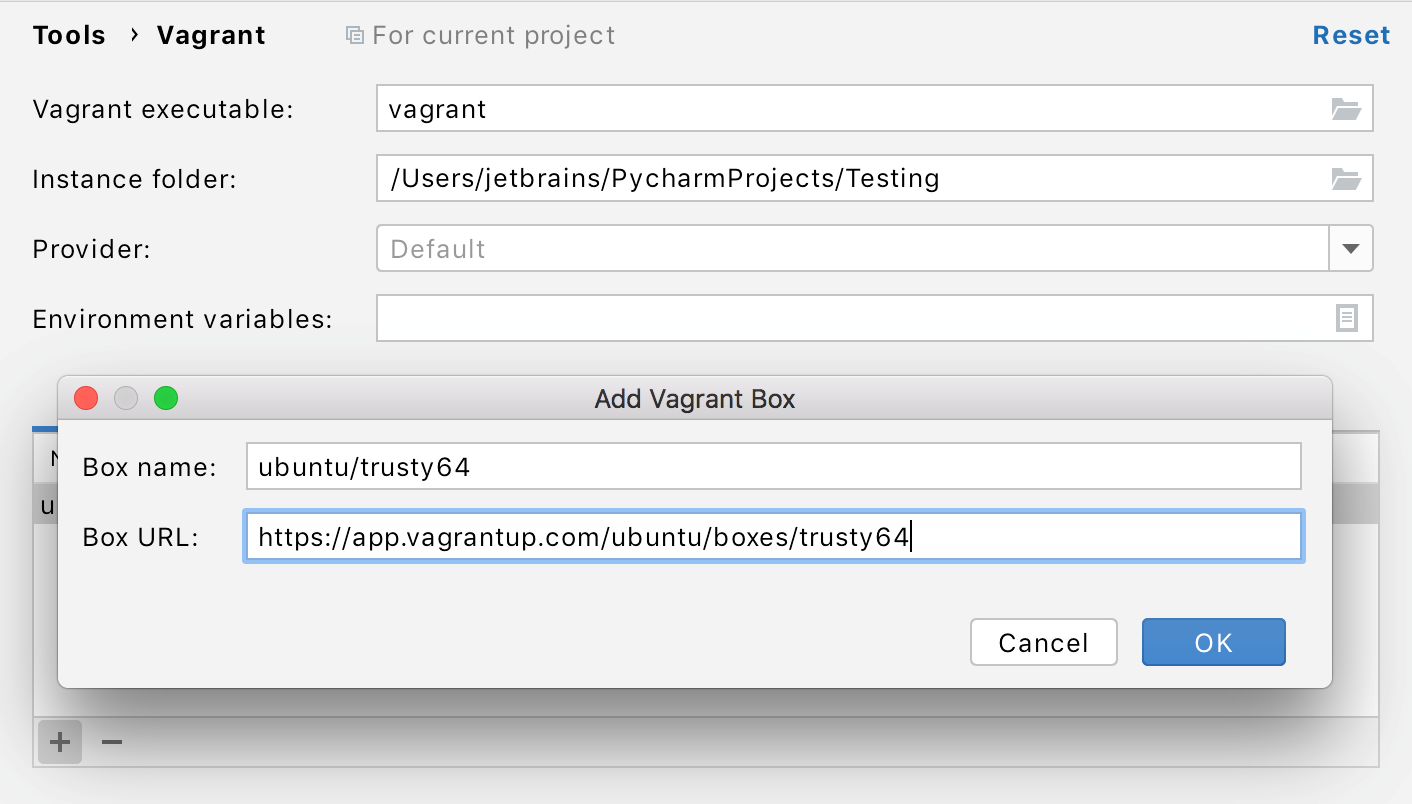1412x804 pixels.
Task: Click the yellow minimize traffic light
Action: click(126, 398)
